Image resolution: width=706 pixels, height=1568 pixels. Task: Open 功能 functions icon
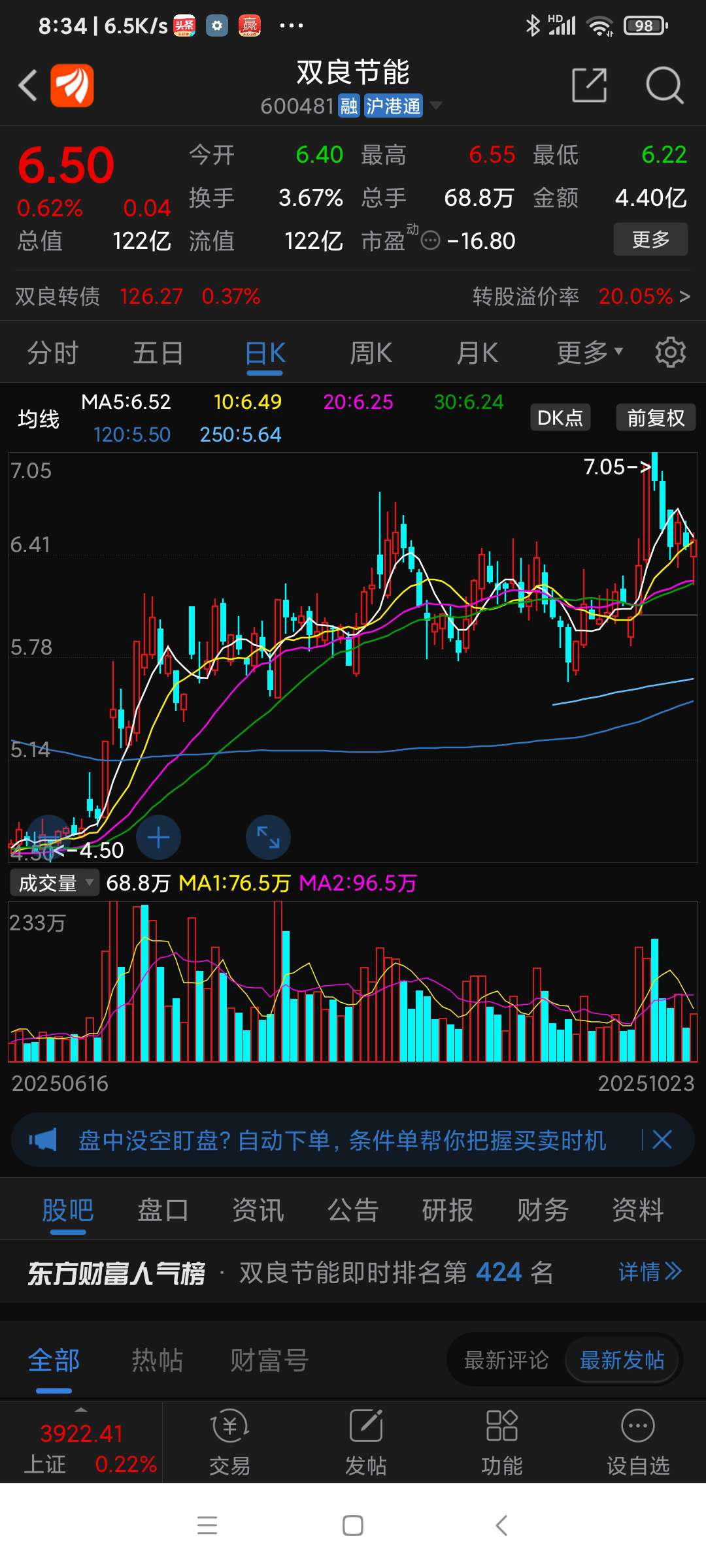(x=501, y=1442)
